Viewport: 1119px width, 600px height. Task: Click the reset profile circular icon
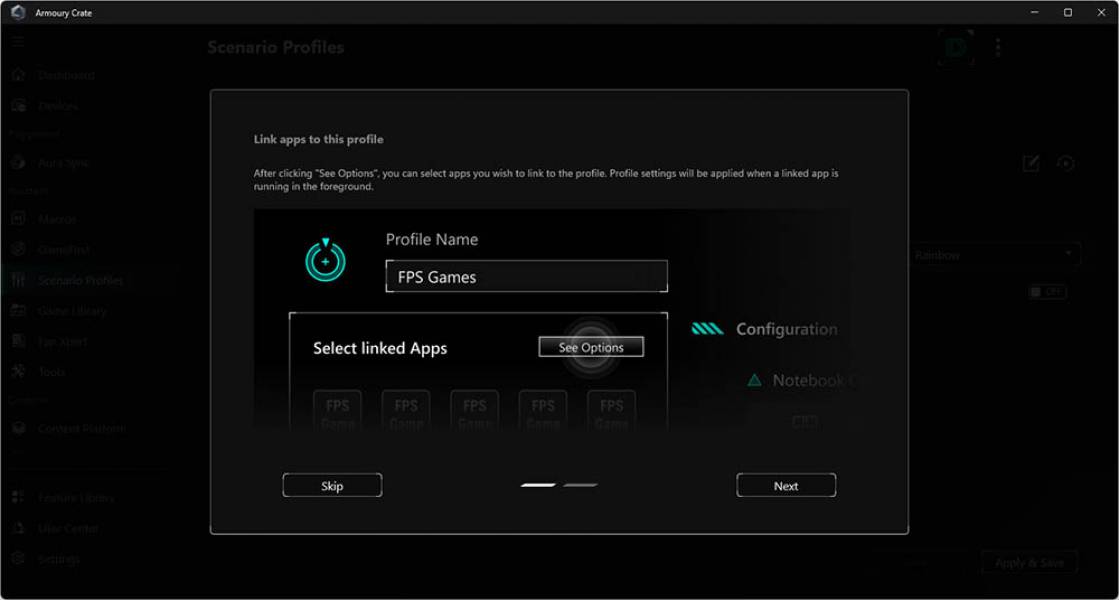pos(1065,163)
